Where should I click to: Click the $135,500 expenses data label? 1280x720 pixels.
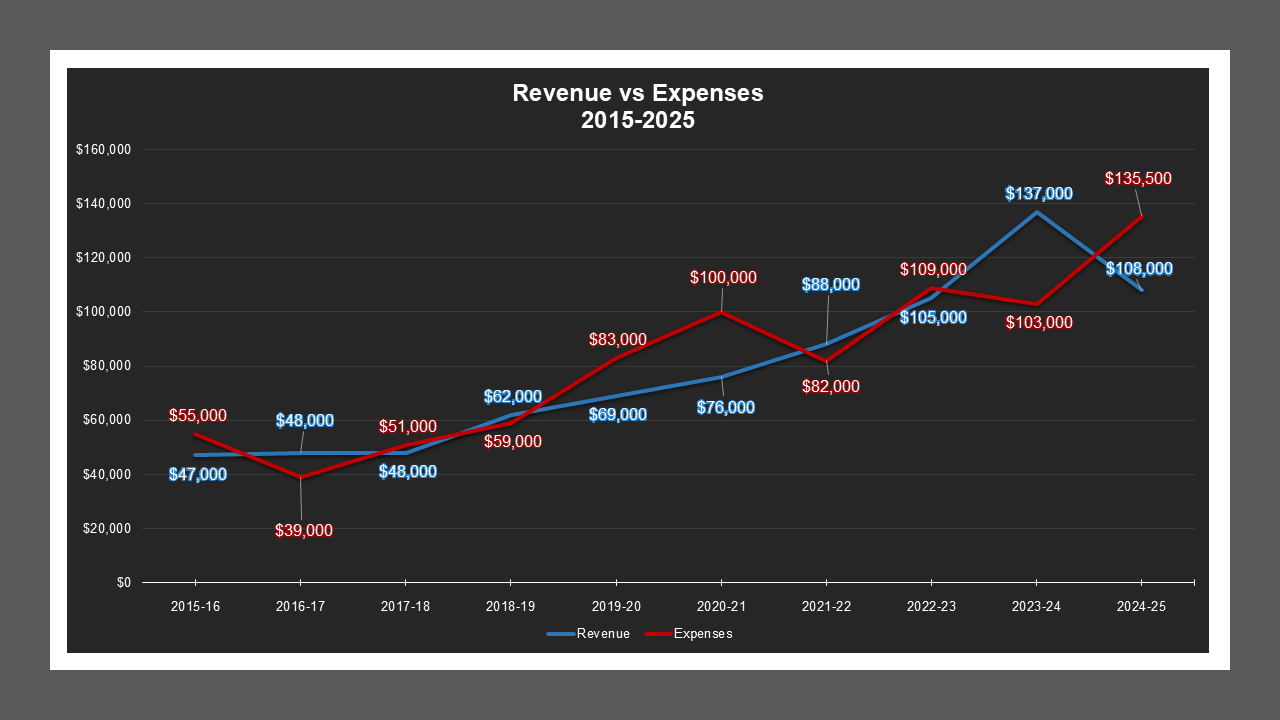(x=1138, y=179)
